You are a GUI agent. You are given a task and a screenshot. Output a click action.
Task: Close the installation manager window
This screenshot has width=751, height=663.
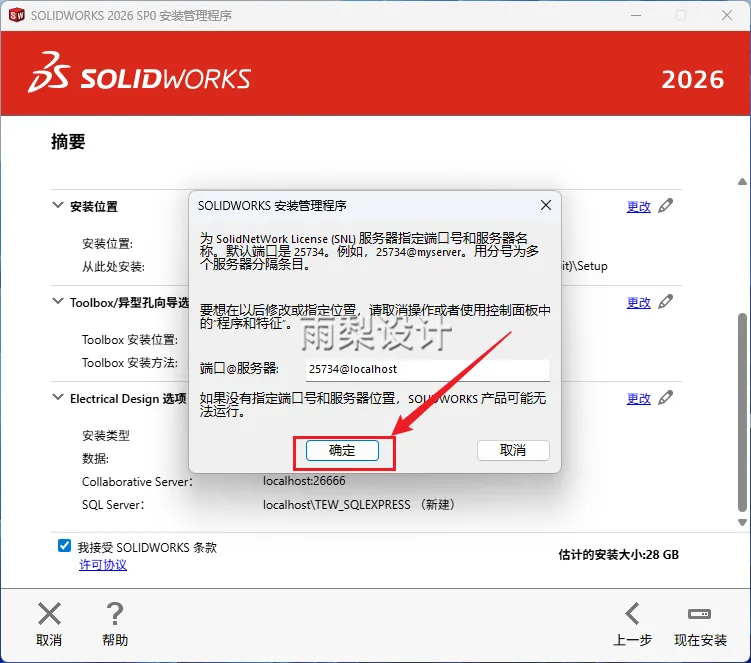coord(727,15)
